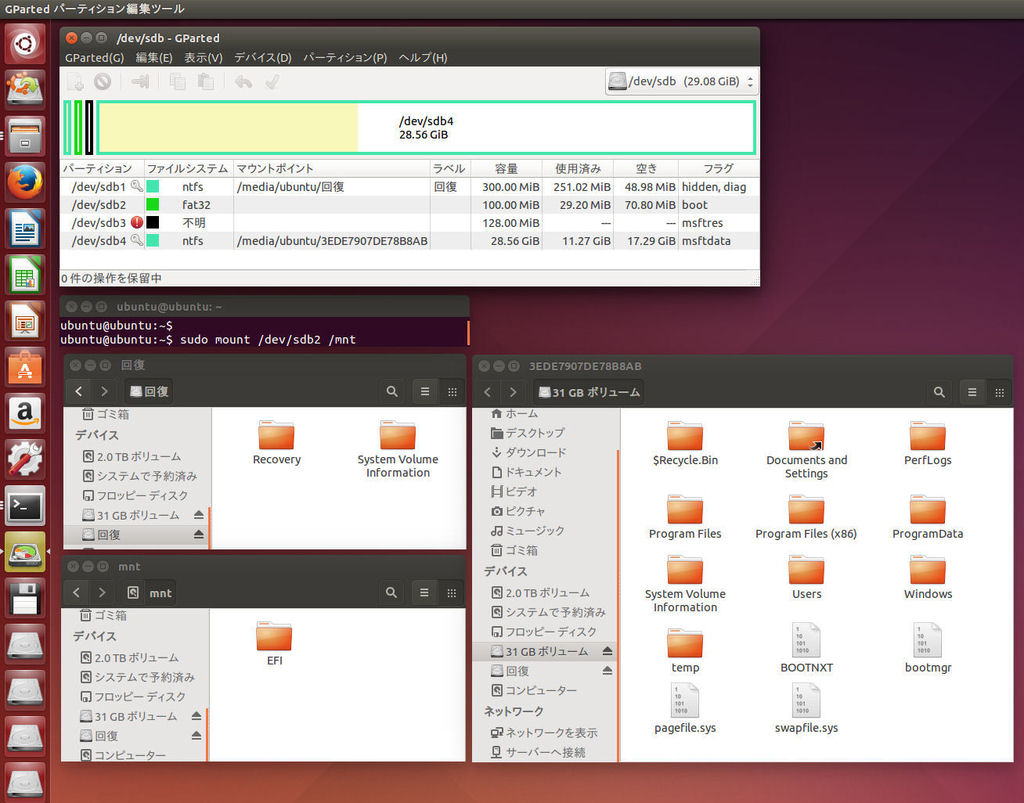The height and width of the screenshot is (803, 1024).
Task: Click the new partition icon in GParted toolbar
Action: [x=76, y=82]
